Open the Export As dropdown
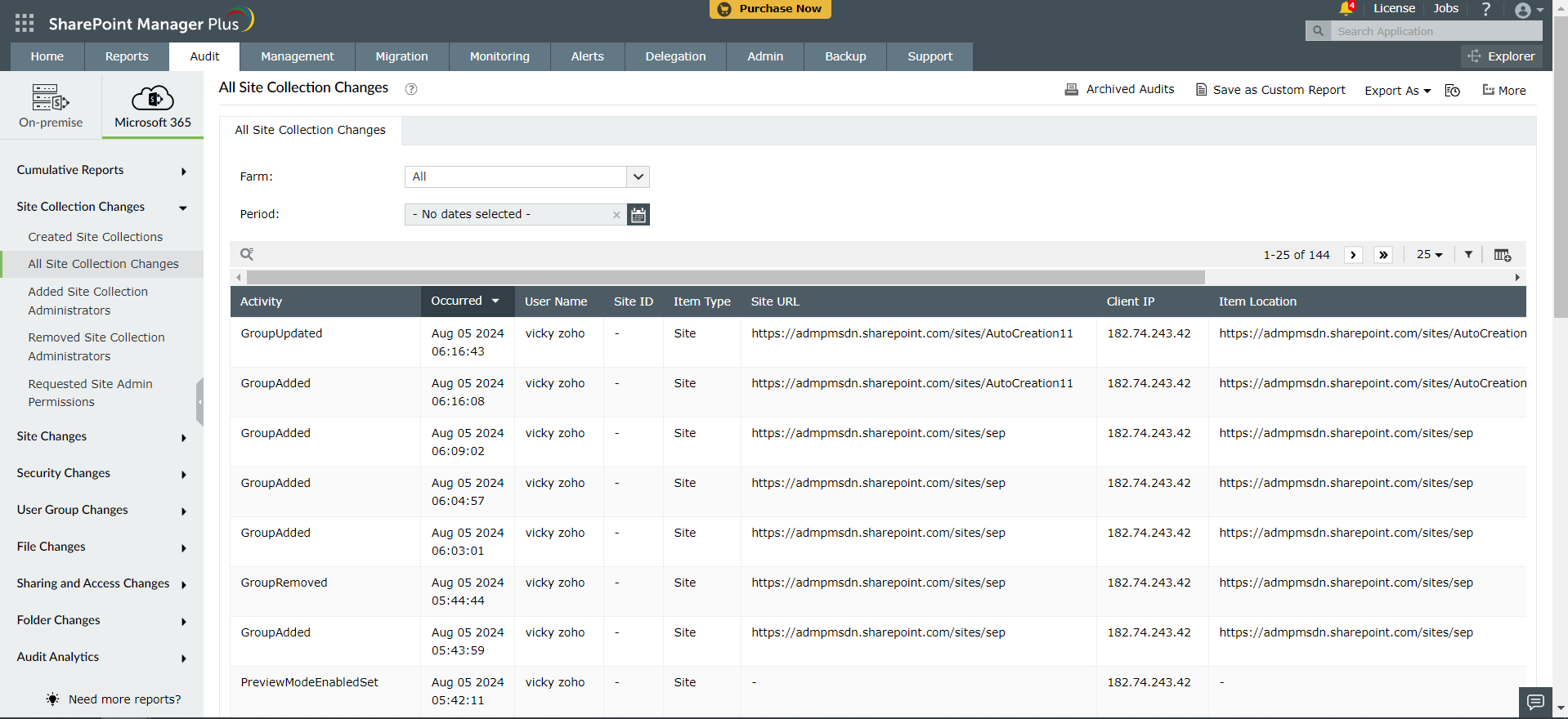This screenshot has height=719, width=1568. (1397, 91)
